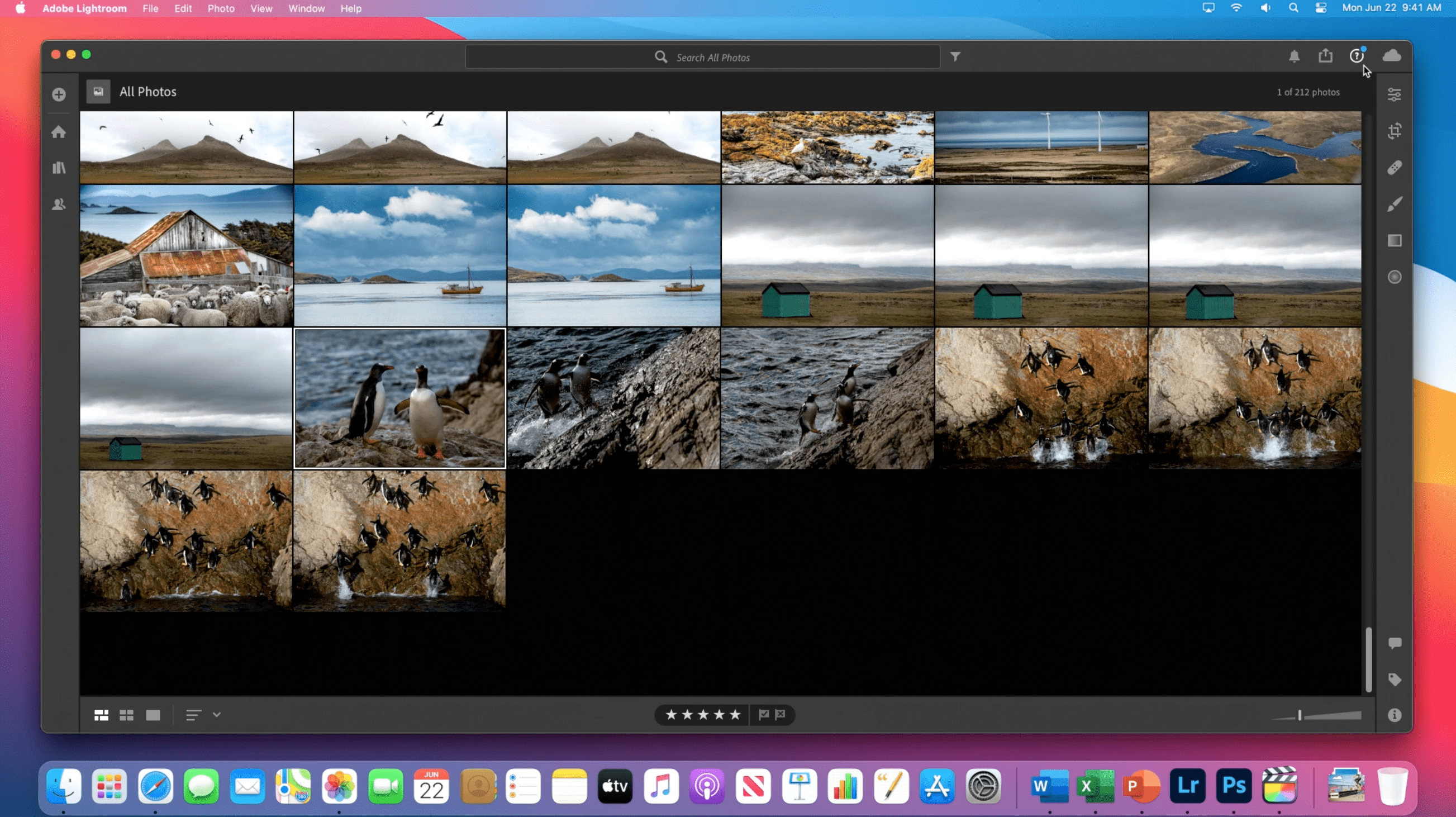Adjust the thumbnail size slider

point(1300,715)
